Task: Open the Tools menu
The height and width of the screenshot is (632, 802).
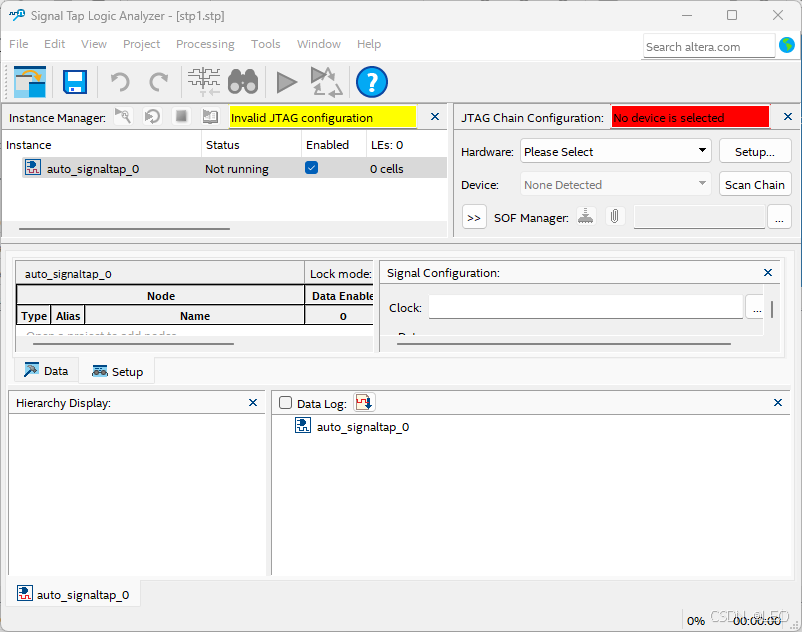Action: (x=265, y=44)
